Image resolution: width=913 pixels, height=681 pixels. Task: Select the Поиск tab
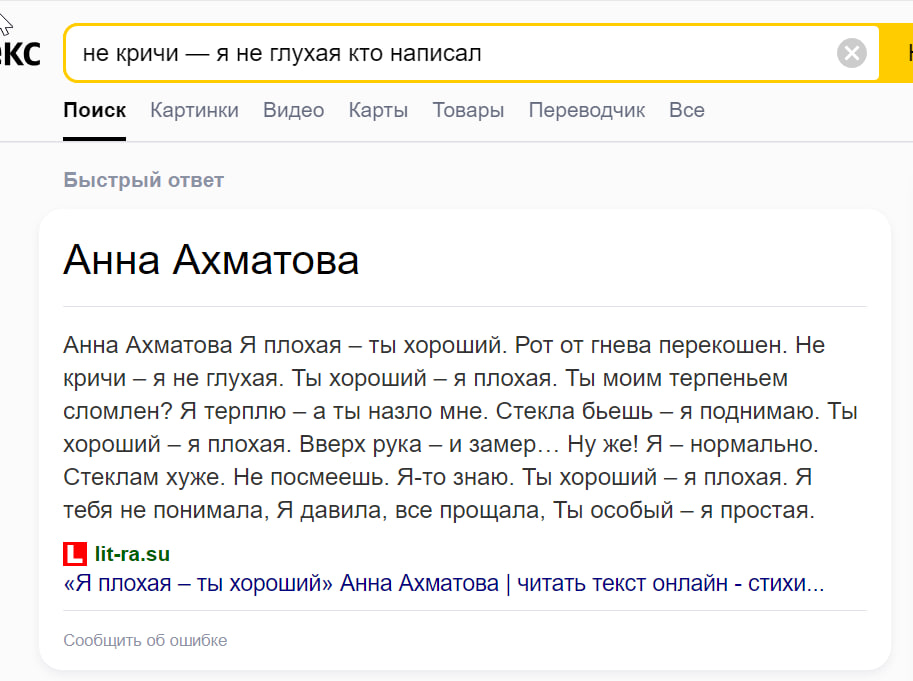[x=94, y=110]
